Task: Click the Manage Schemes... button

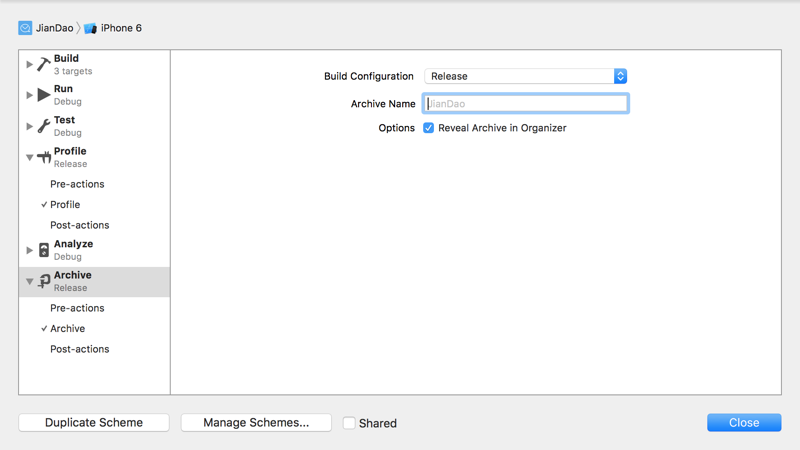Action: point(256,422)
